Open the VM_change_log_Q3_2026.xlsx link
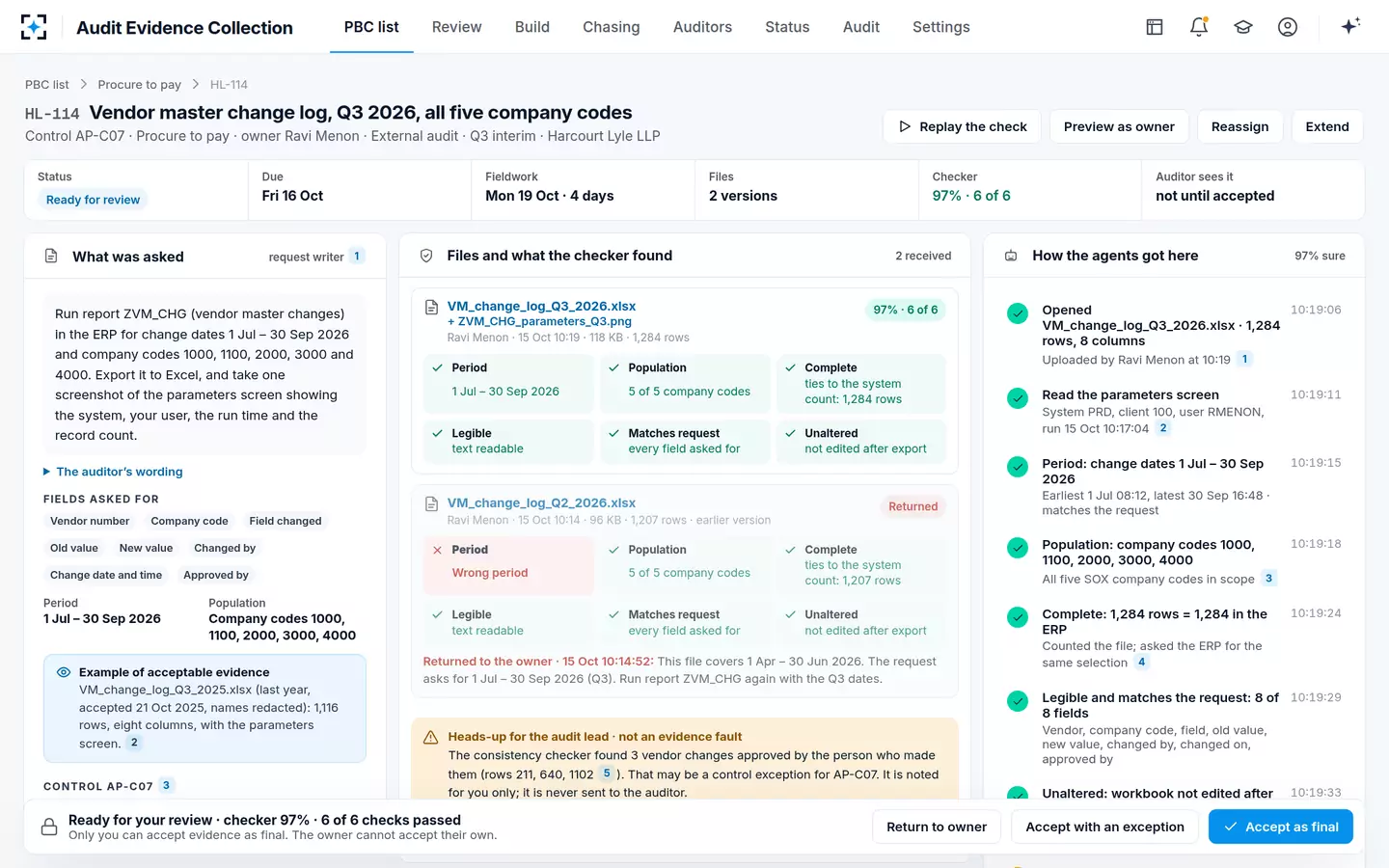The image size is (1389, 868). [541, 307]
